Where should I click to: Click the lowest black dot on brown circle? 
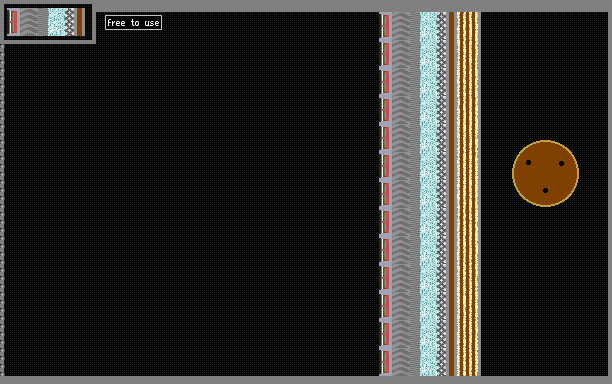tap(545, 190)
